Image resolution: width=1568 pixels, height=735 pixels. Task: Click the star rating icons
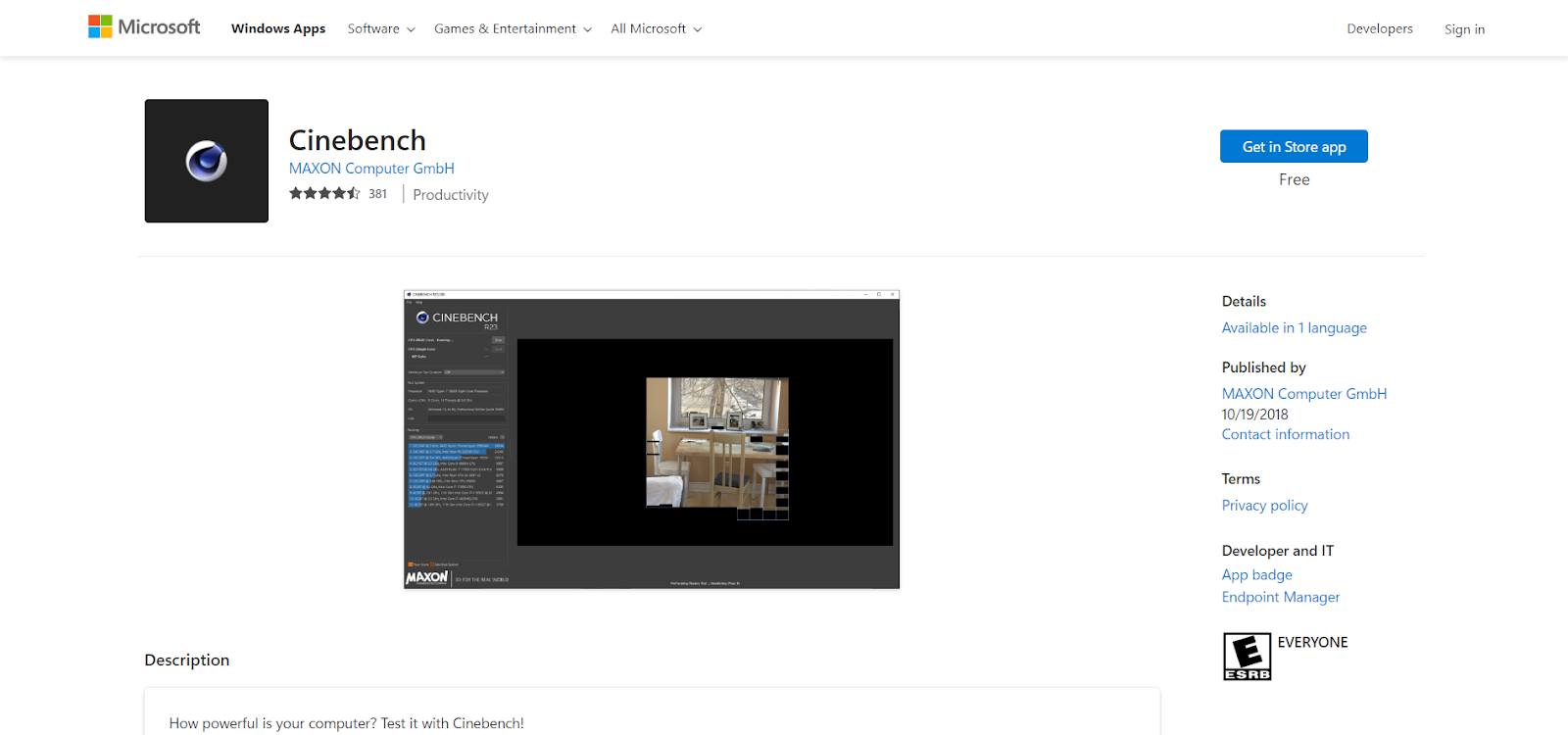[x=324, y=194]
